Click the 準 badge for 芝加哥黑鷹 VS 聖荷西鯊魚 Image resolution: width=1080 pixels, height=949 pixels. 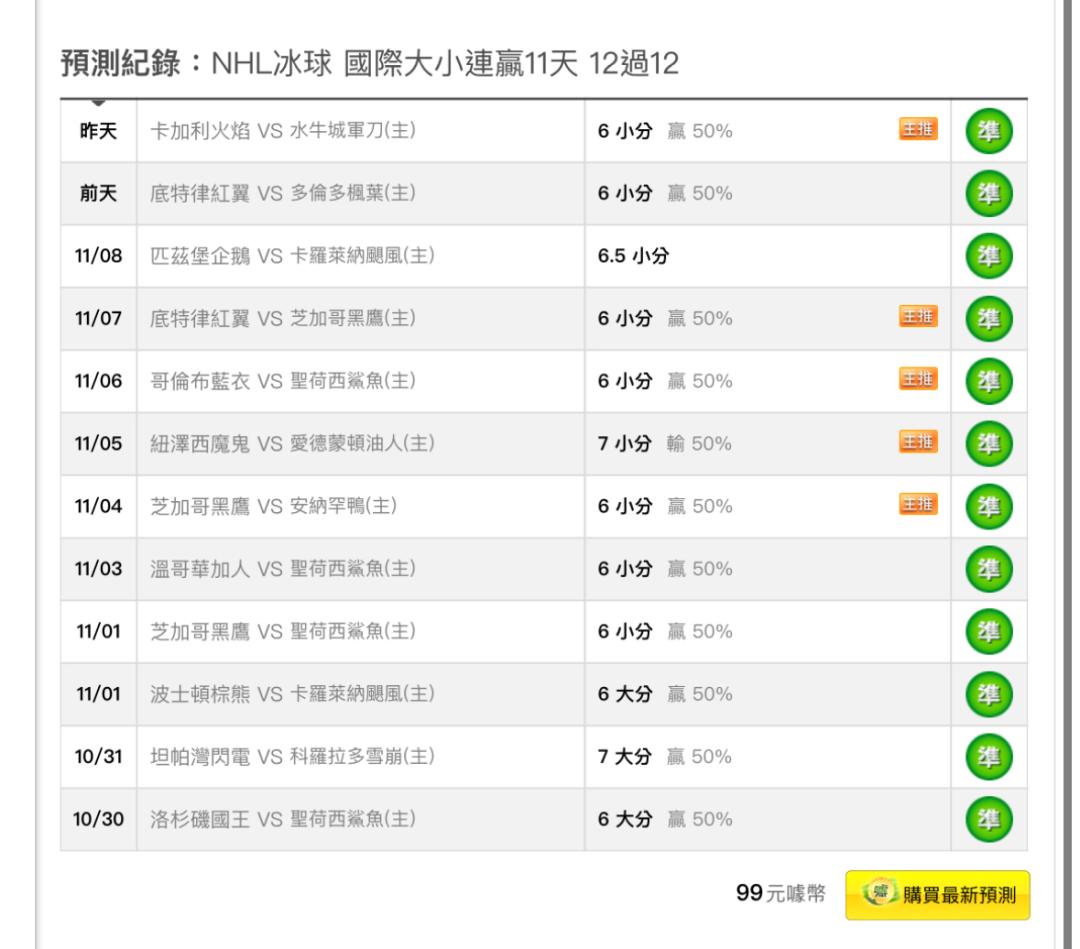988,632
